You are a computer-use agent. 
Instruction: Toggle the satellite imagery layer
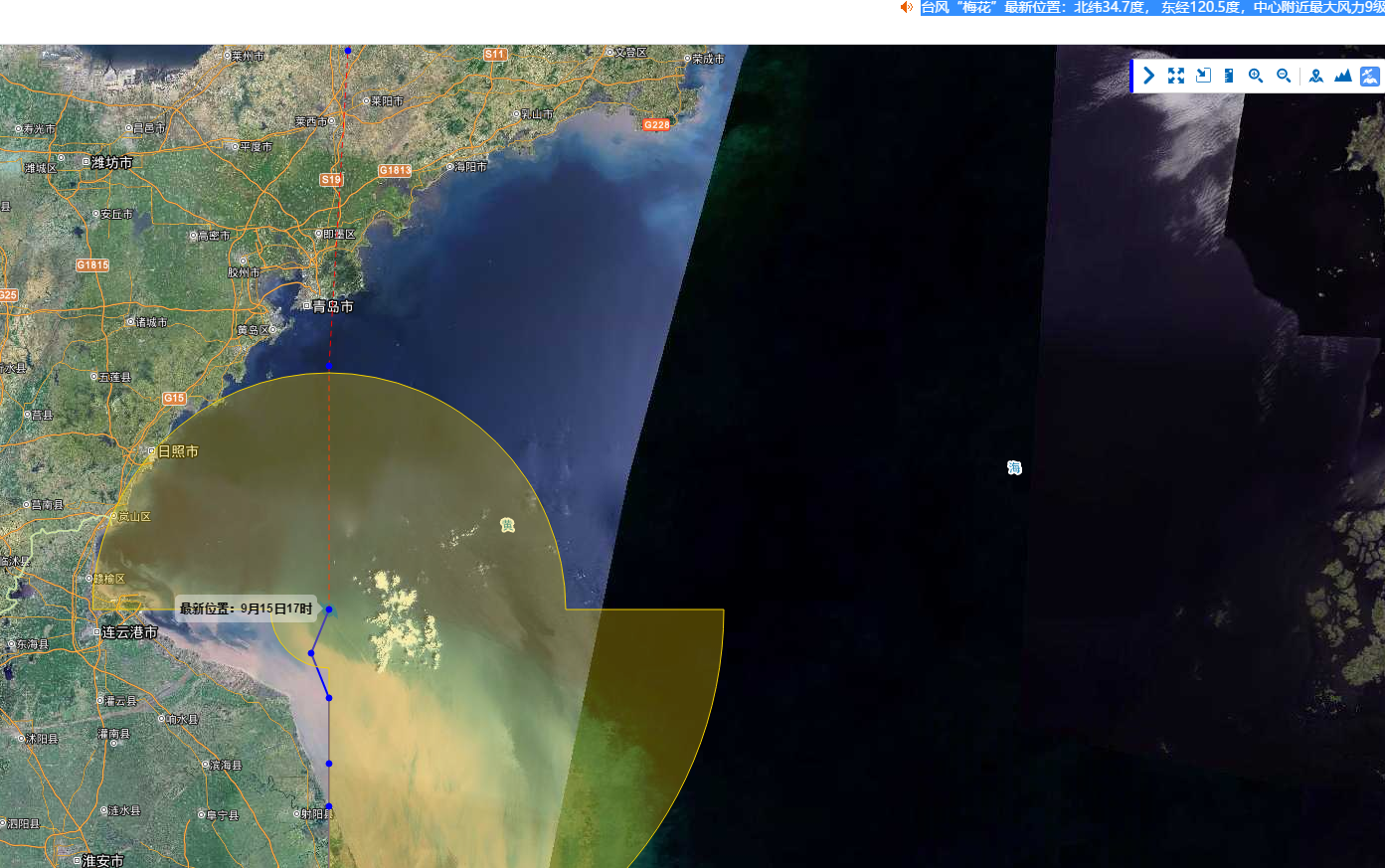click(1369, 76)
